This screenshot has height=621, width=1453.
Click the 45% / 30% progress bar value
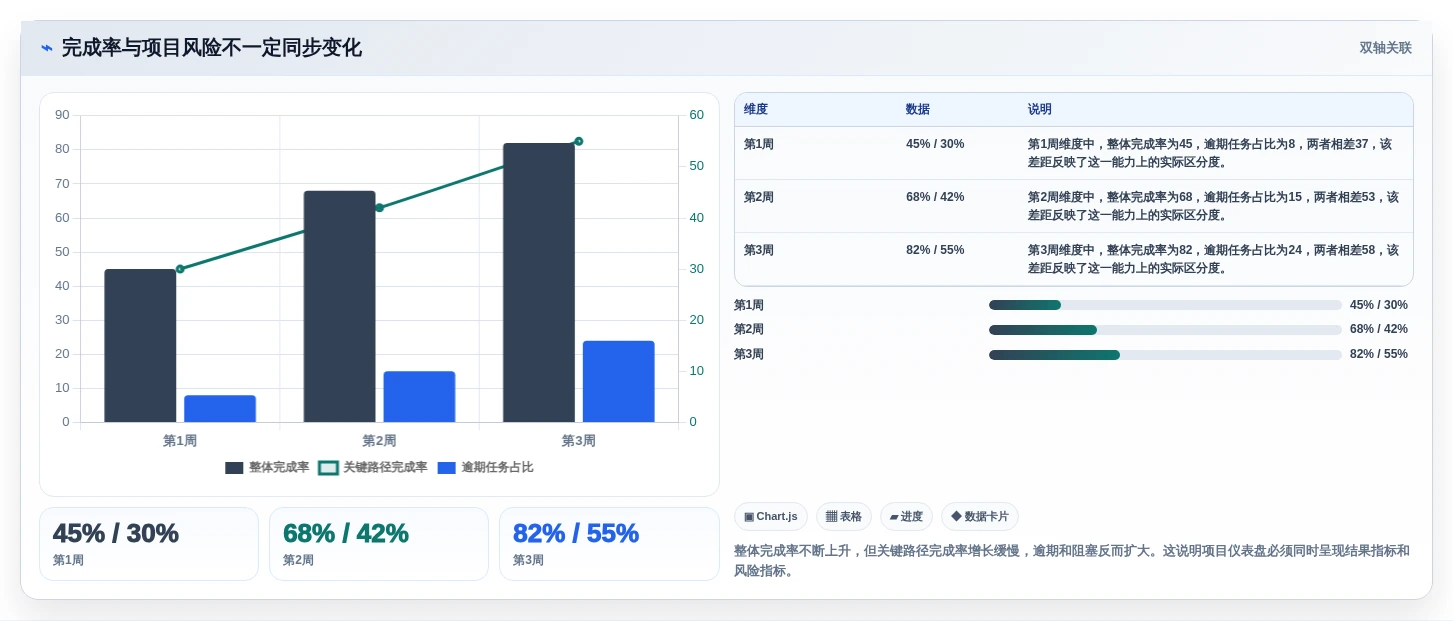[x=1379, y=305]
